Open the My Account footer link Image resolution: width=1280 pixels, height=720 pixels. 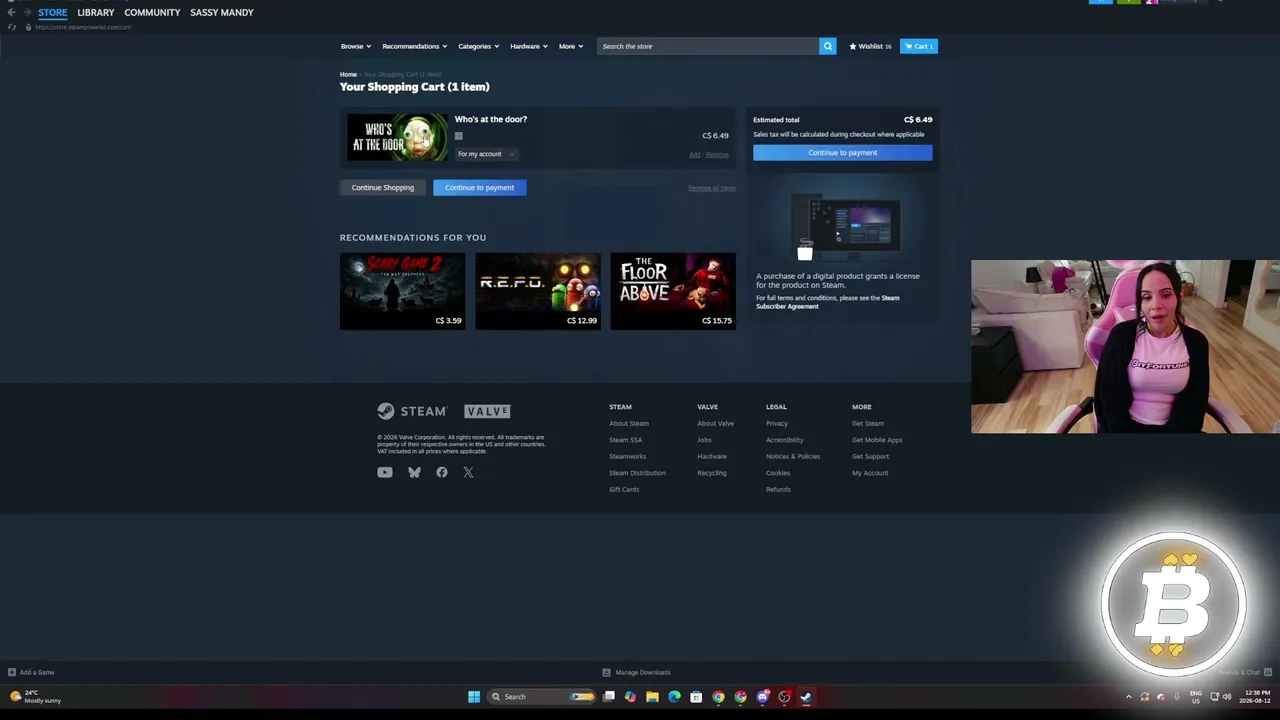pos(870,473)
